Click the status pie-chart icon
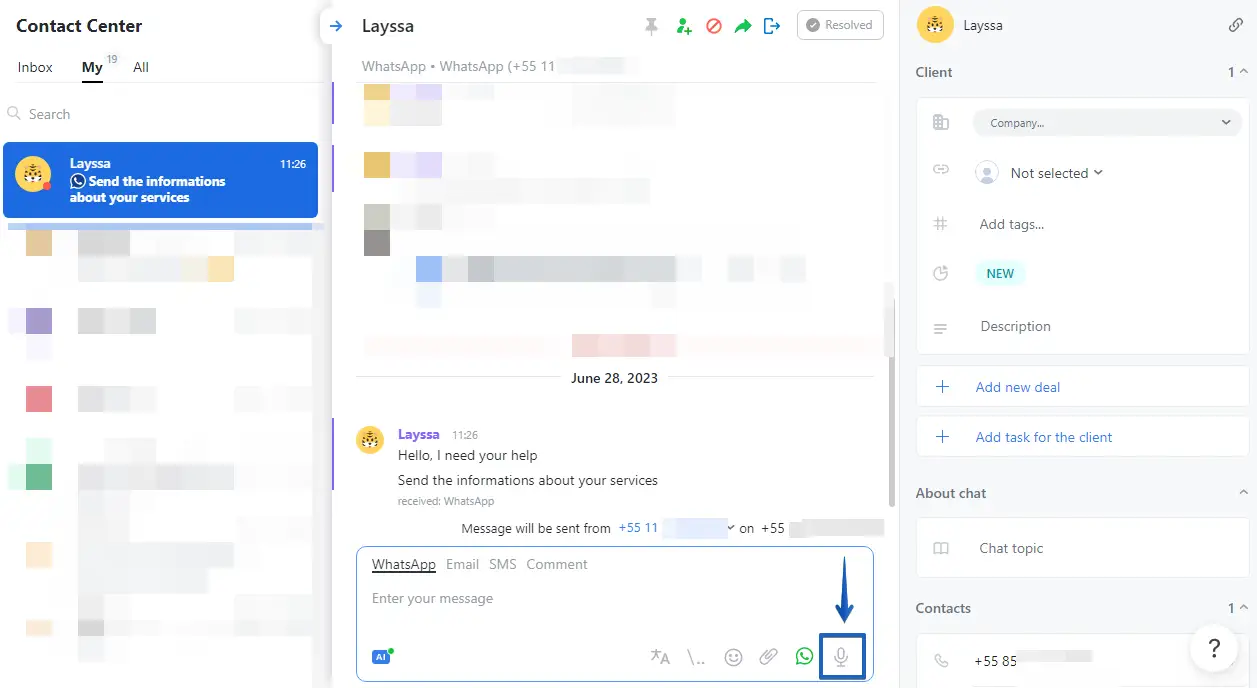The image size is (1257, 688). 940,273
